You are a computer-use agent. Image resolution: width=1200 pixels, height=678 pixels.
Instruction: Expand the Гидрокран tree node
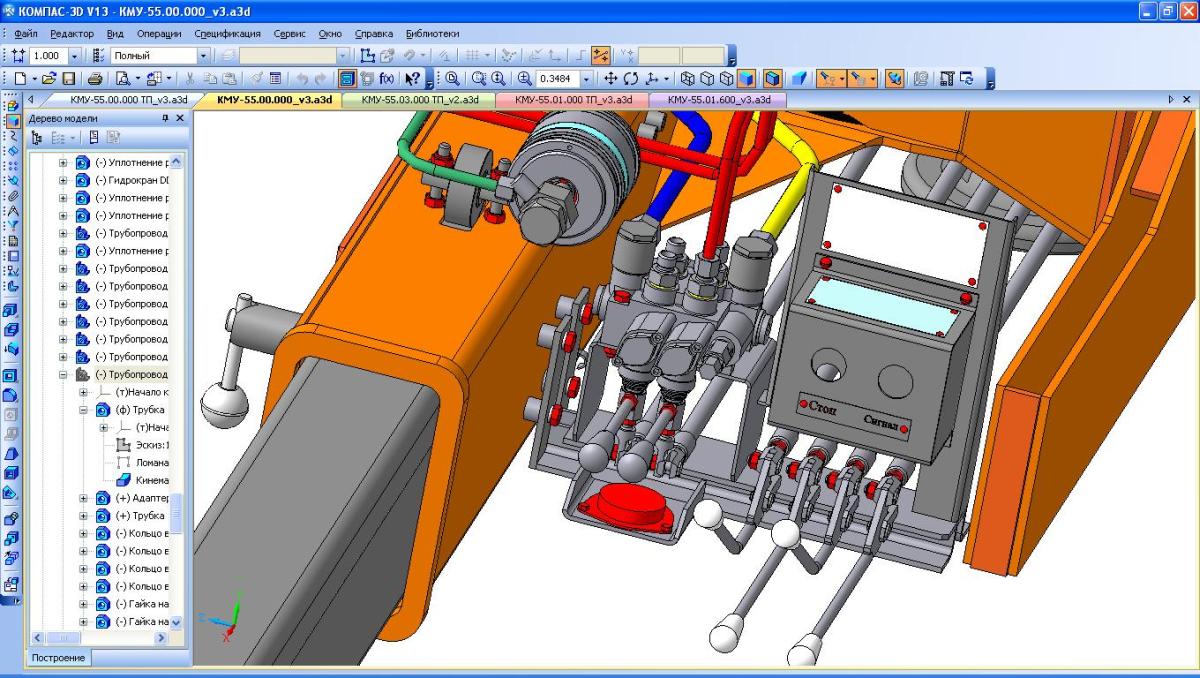[65, 180]
